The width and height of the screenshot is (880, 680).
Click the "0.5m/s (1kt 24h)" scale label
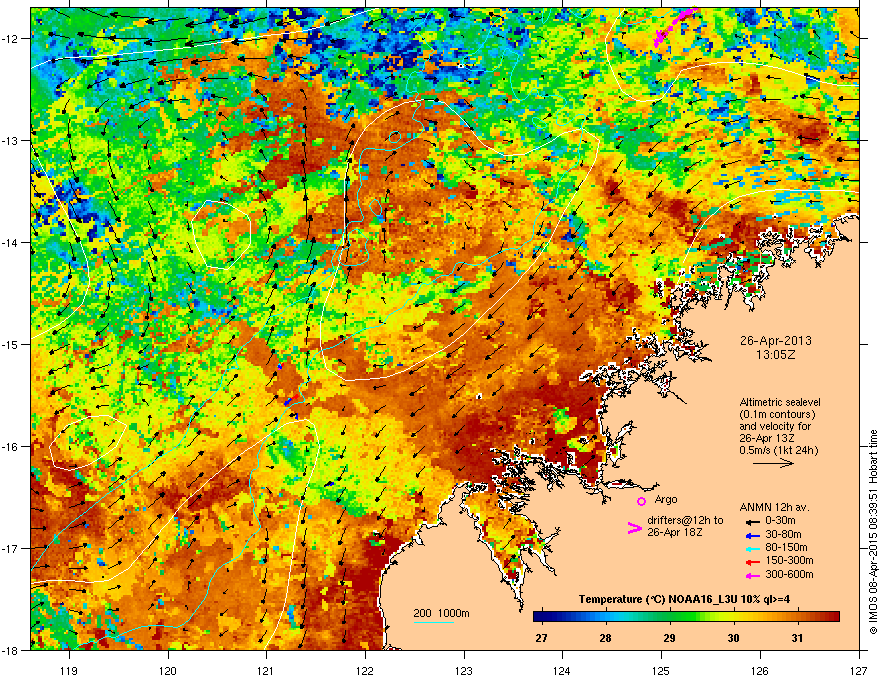[x=778, y=450]
